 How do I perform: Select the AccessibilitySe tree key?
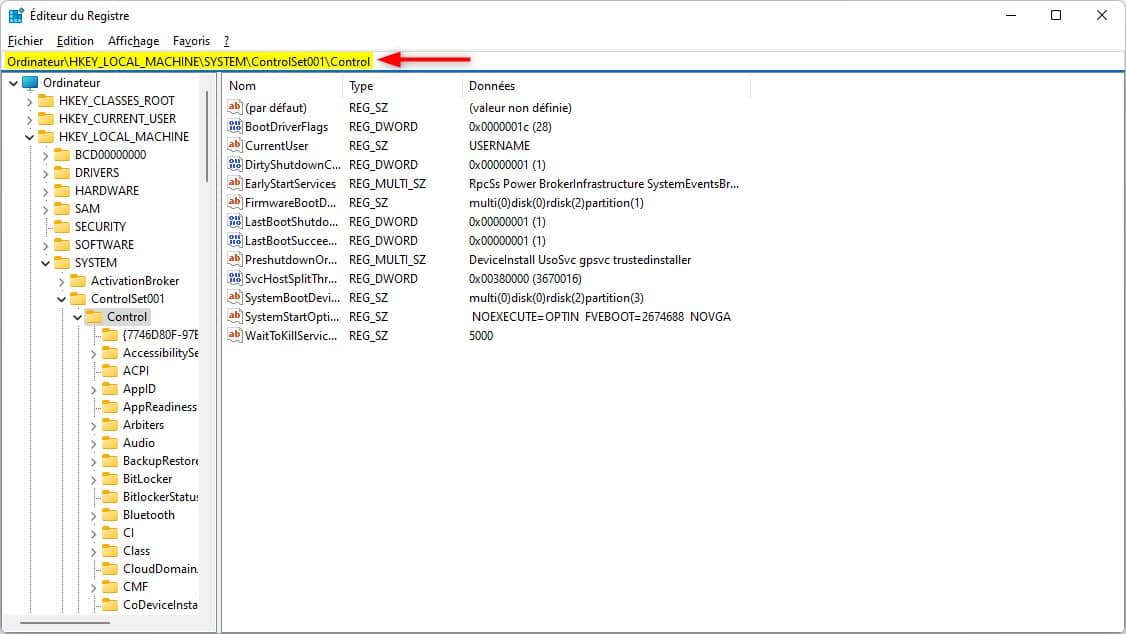click(x=160, y=353)
